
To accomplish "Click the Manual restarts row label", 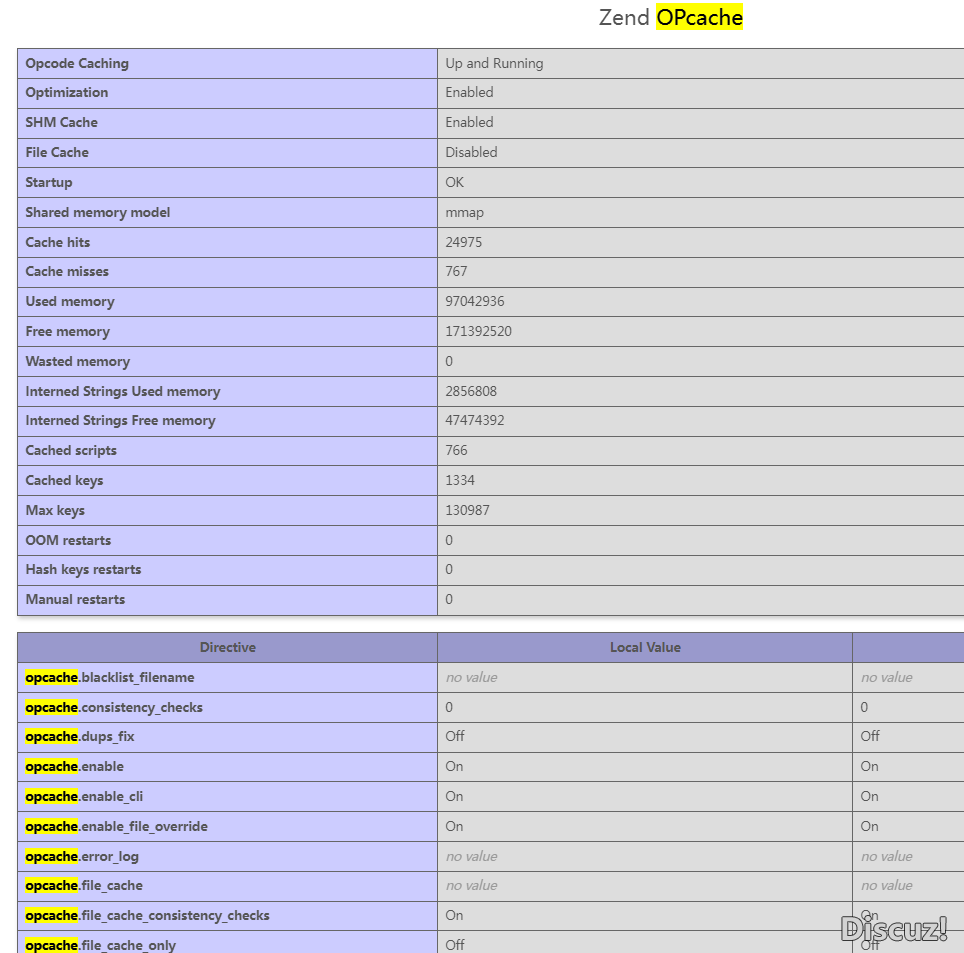I will [75, 599].
